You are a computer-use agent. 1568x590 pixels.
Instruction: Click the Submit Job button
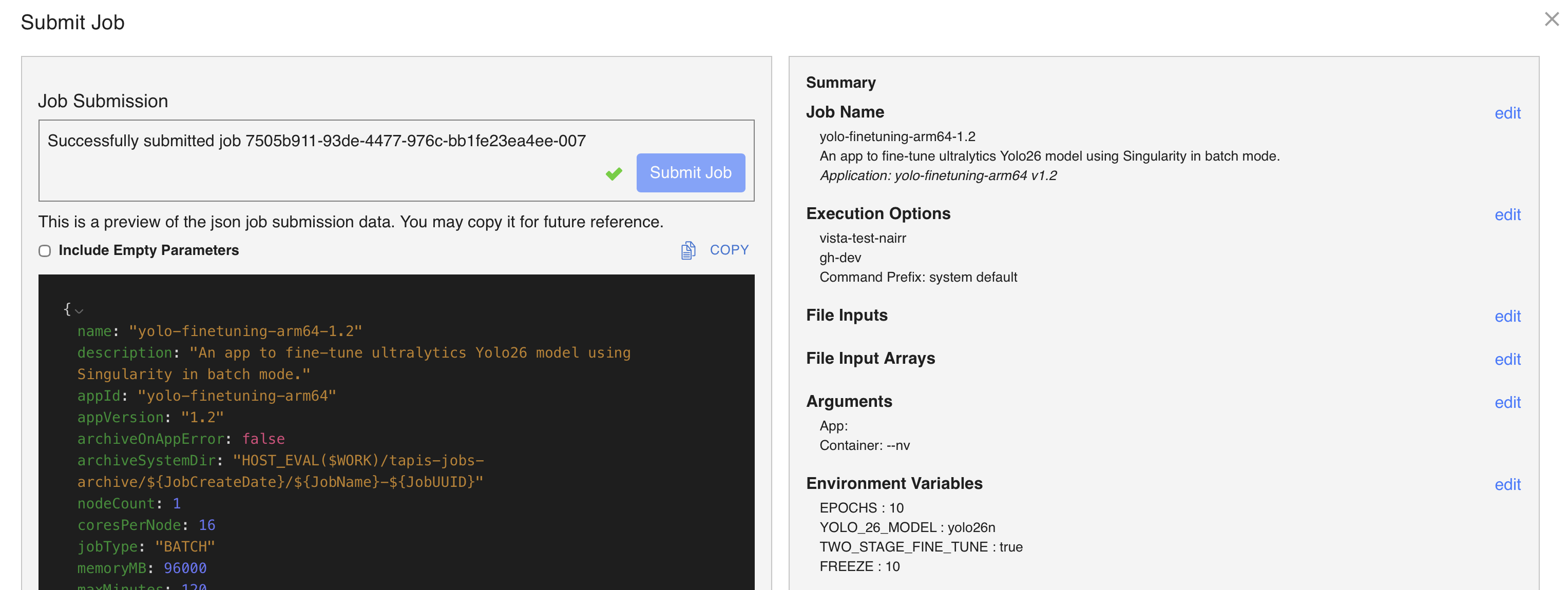[690, 173]
